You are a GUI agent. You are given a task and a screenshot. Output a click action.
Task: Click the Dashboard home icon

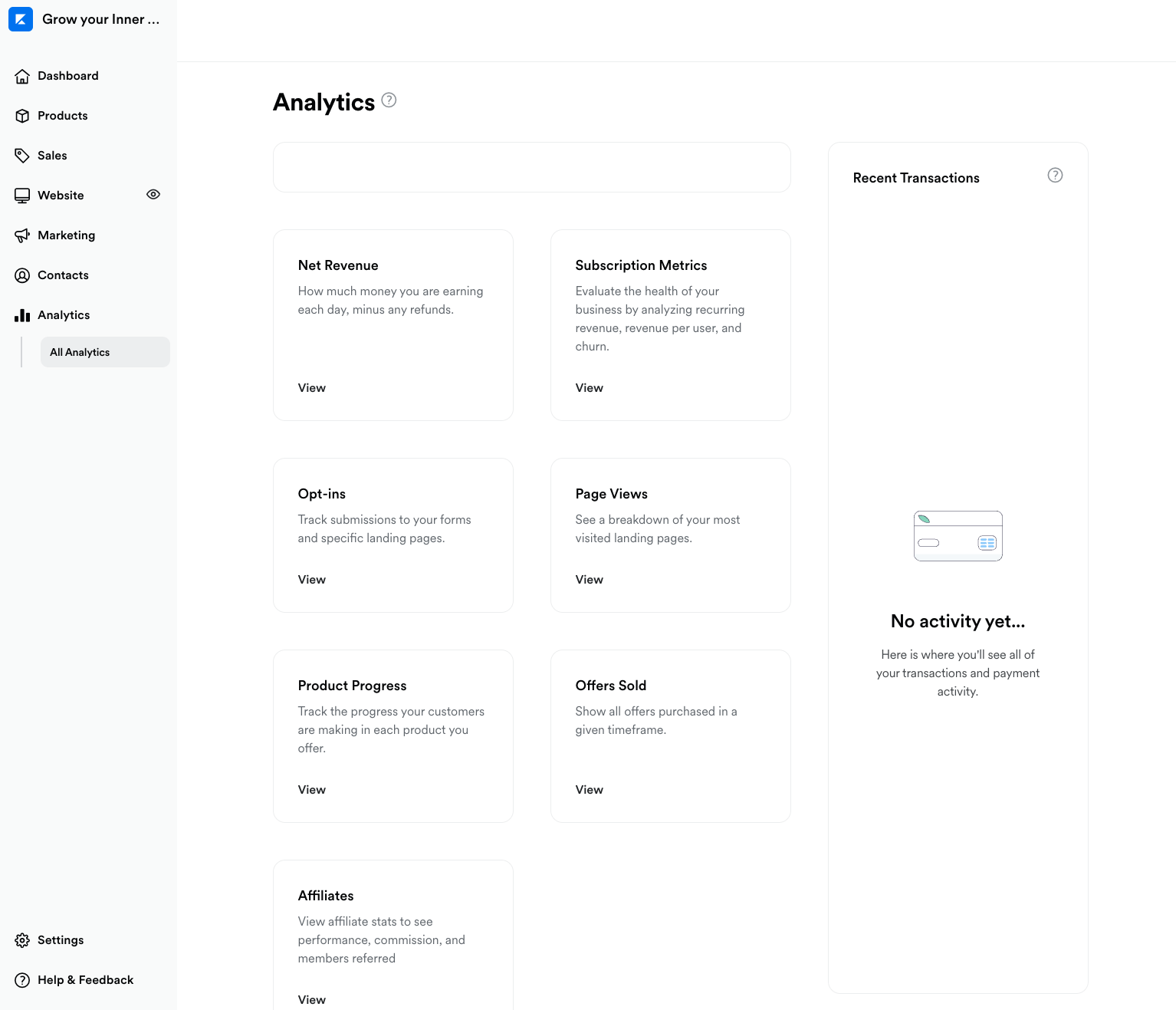[22, 76]
